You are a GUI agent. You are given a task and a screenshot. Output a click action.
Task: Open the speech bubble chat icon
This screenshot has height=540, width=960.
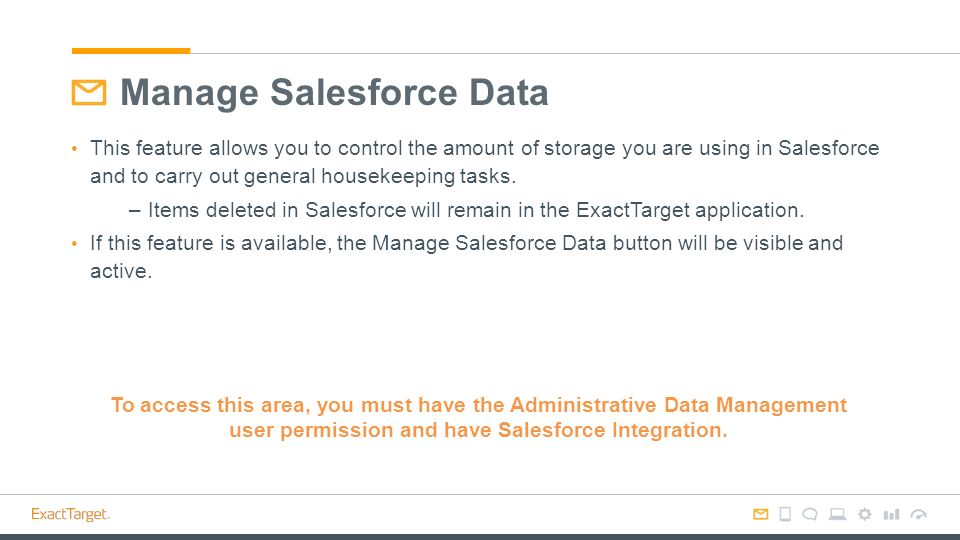pyautogui.click(x=810, y=514)
